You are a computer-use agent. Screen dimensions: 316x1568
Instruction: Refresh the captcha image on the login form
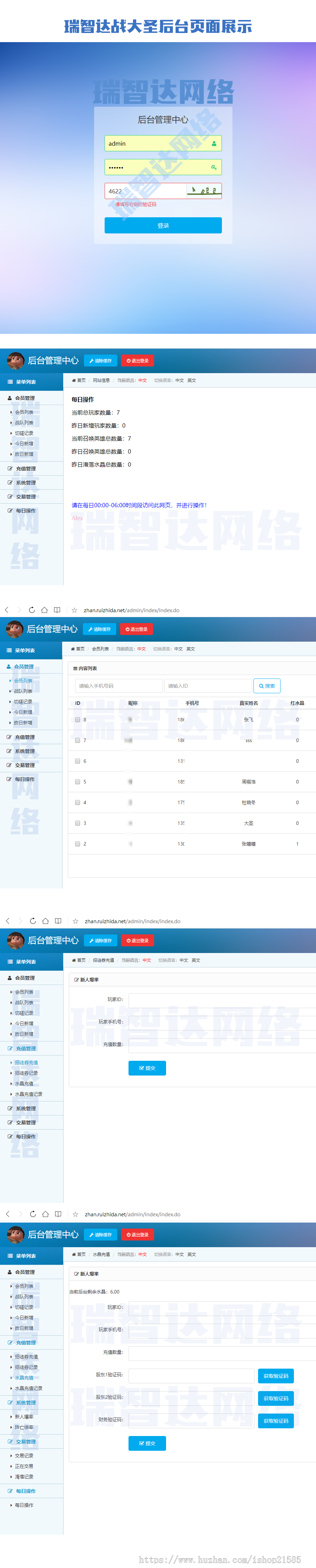click(x=203, y=191)
